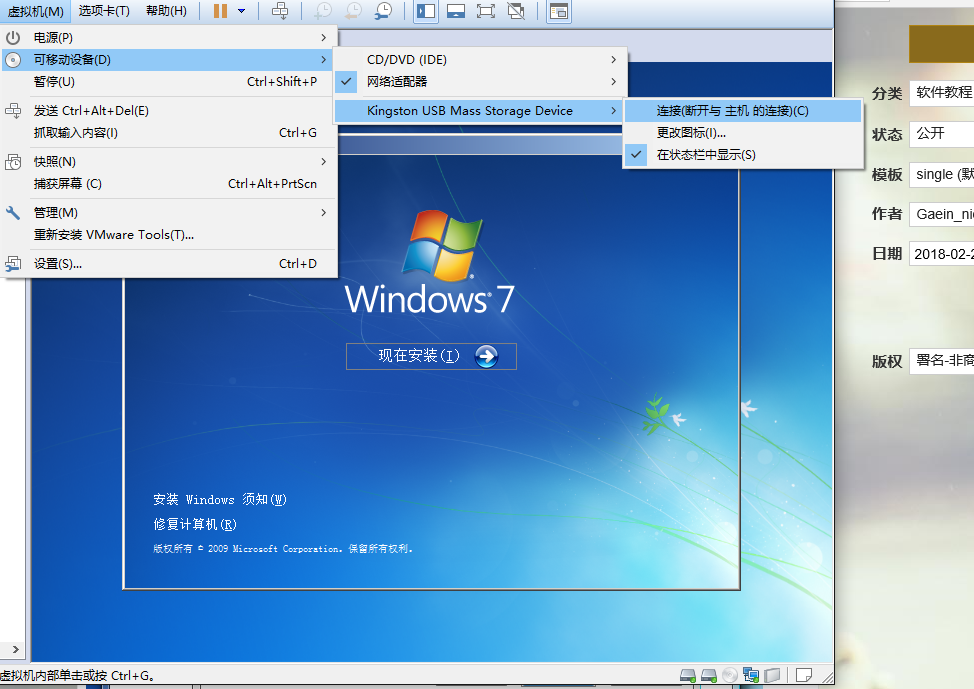
Task: Open the snapshot manager toolbar icon
Action: click(384, 11)
